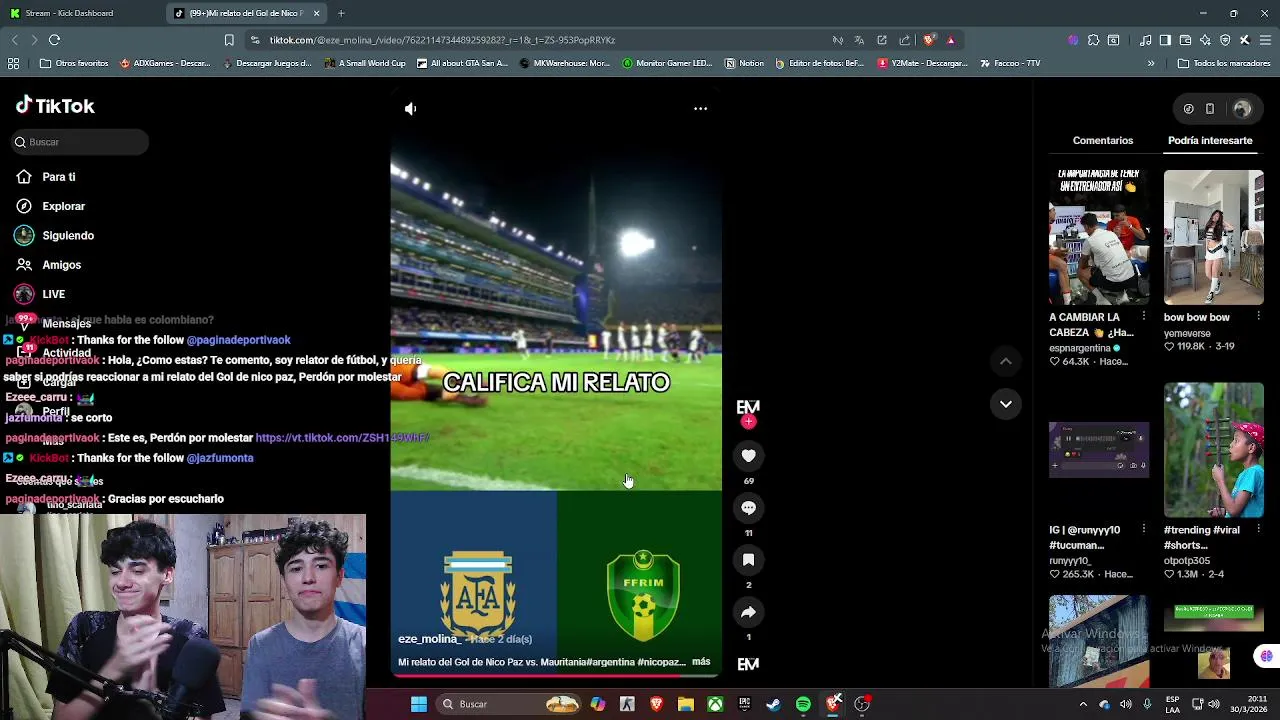Bookmark this page icon in the address bar
The width and height of the screenshot is (1280, 720).
tap(229, 40)
